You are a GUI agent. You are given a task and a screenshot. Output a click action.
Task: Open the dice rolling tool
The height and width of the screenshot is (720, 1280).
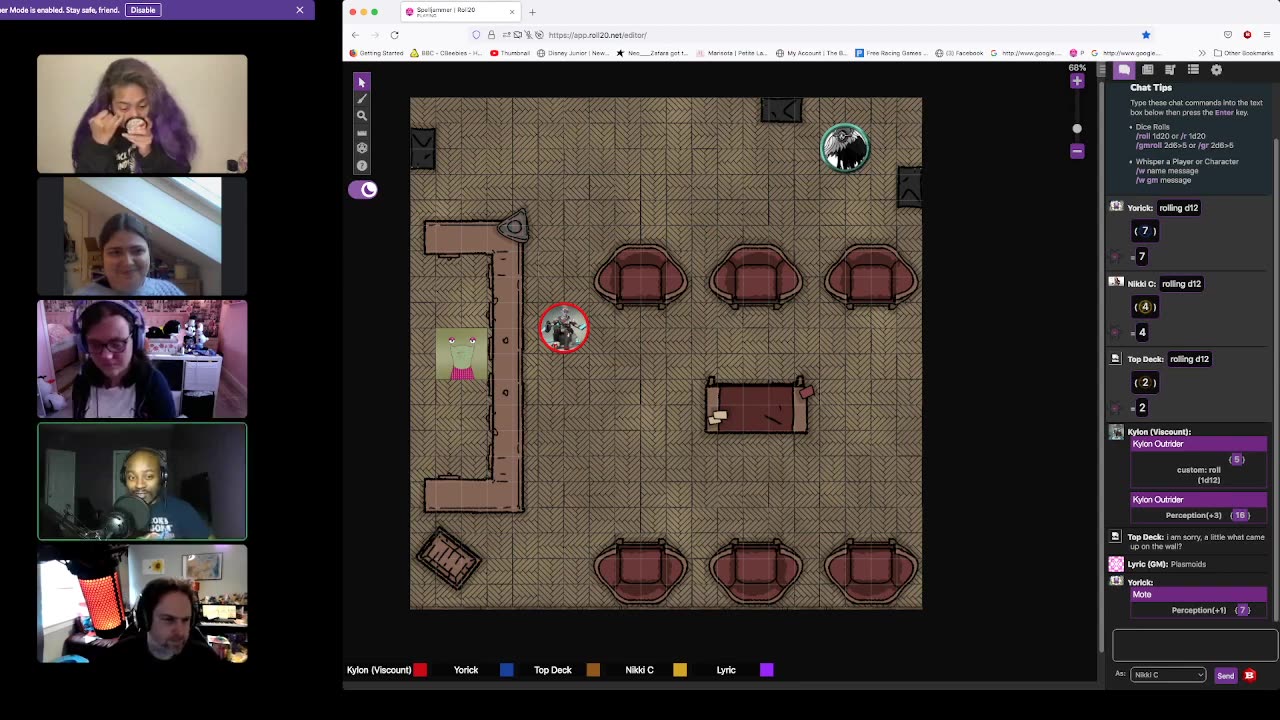click(362, 148)
